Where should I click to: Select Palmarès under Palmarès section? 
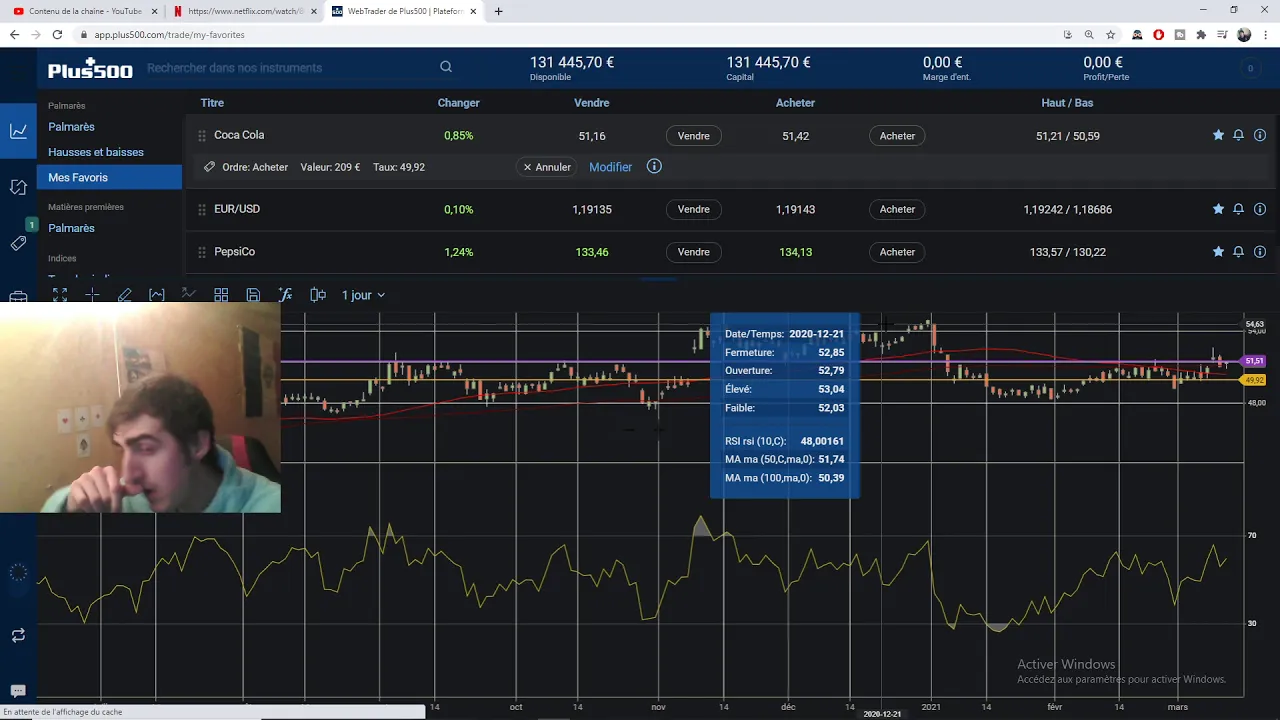point(71,127)
